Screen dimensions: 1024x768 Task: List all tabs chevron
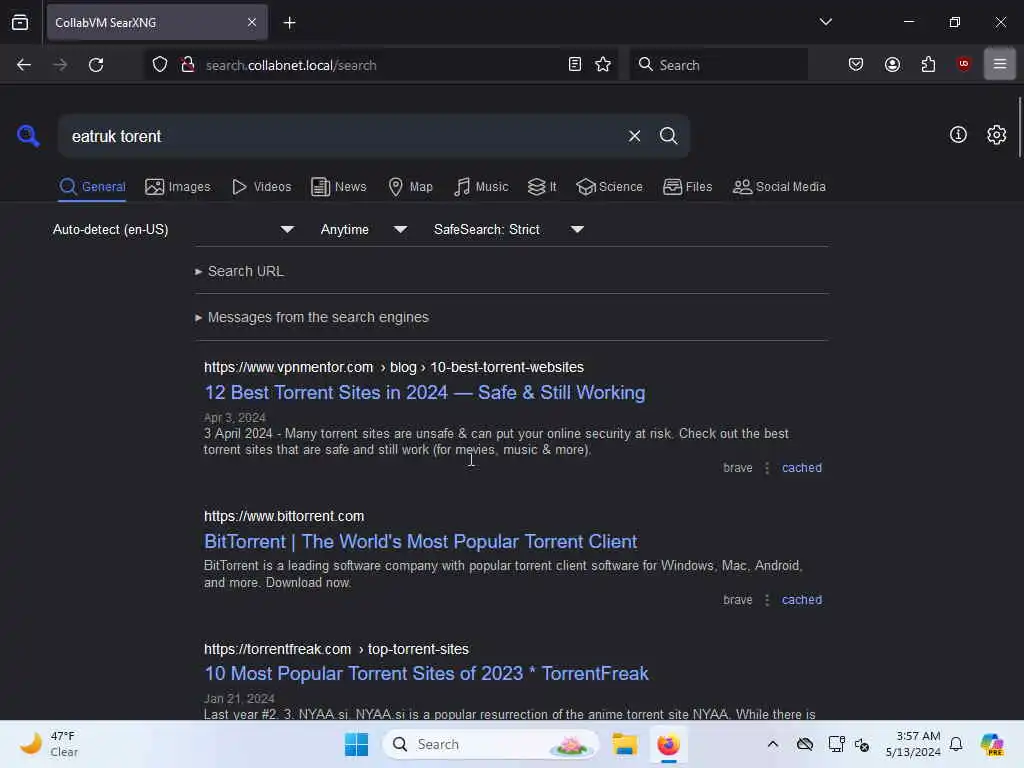[825, 22]
